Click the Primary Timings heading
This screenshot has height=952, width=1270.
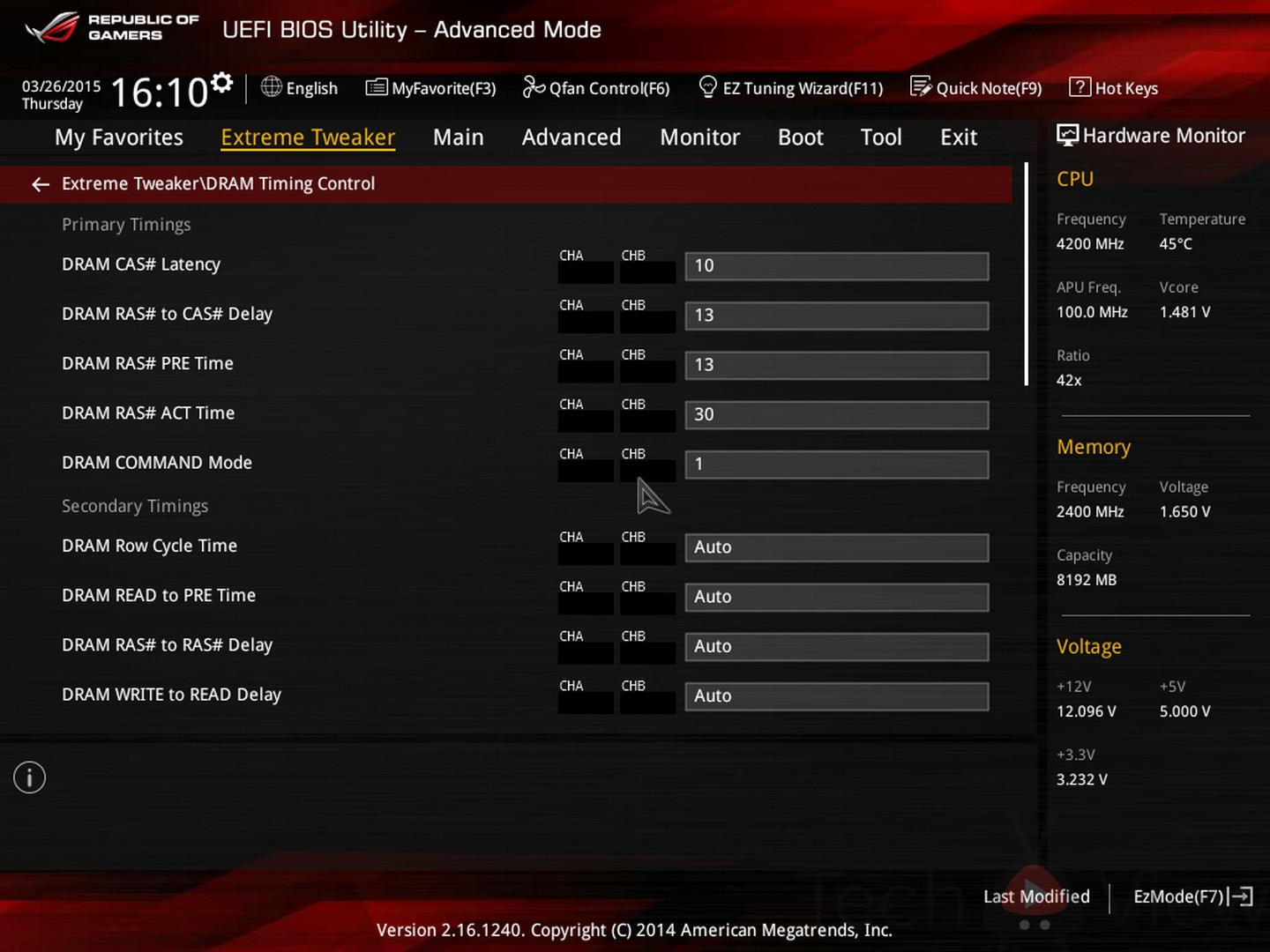(x=126, y=225)
